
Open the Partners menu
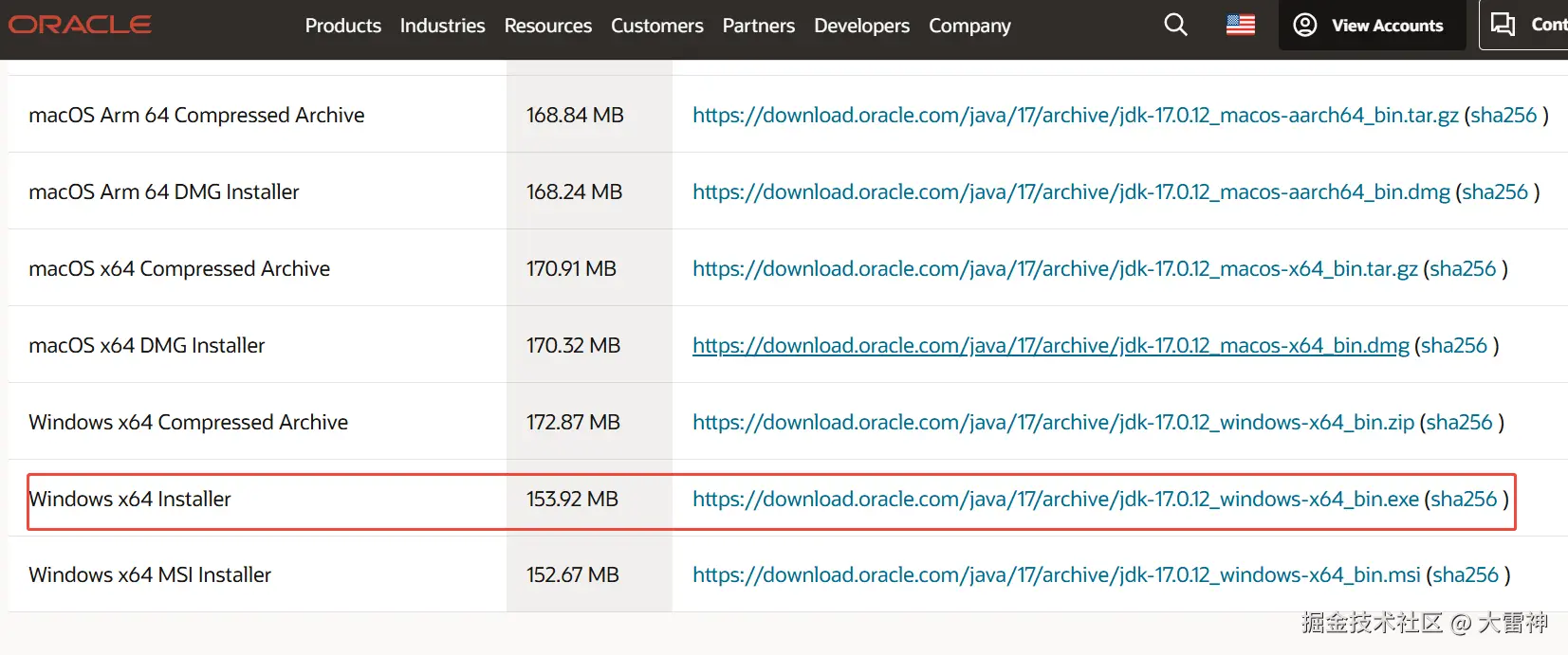click(758, 26)
